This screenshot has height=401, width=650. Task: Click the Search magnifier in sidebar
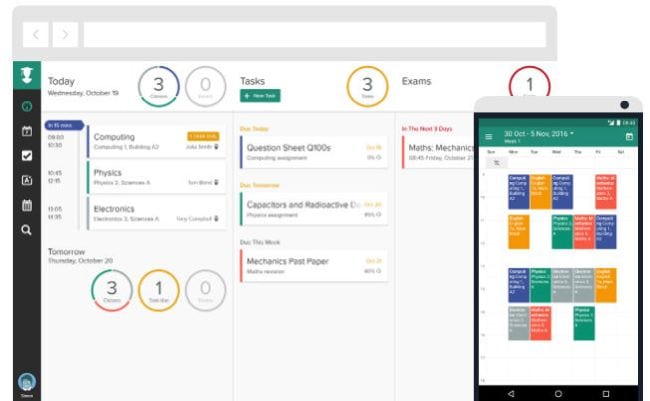pyautogui.click(x=26, y=229)
